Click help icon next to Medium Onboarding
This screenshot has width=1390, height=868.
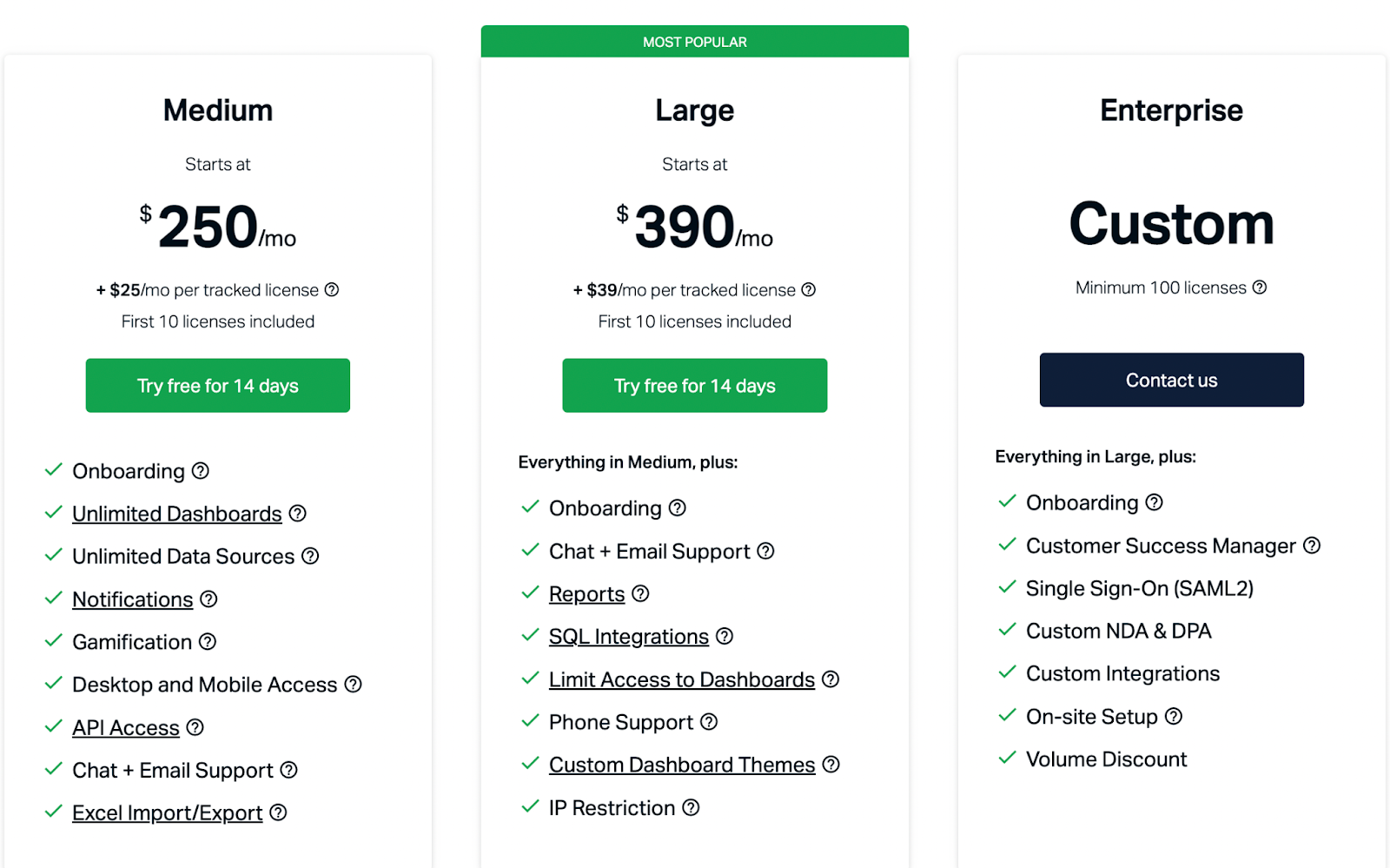[201, 471]
